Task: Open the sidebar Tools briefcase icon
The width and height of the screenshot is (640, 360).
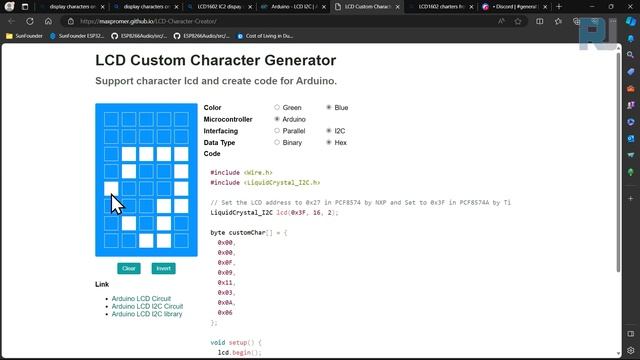Action: point(631,89)
